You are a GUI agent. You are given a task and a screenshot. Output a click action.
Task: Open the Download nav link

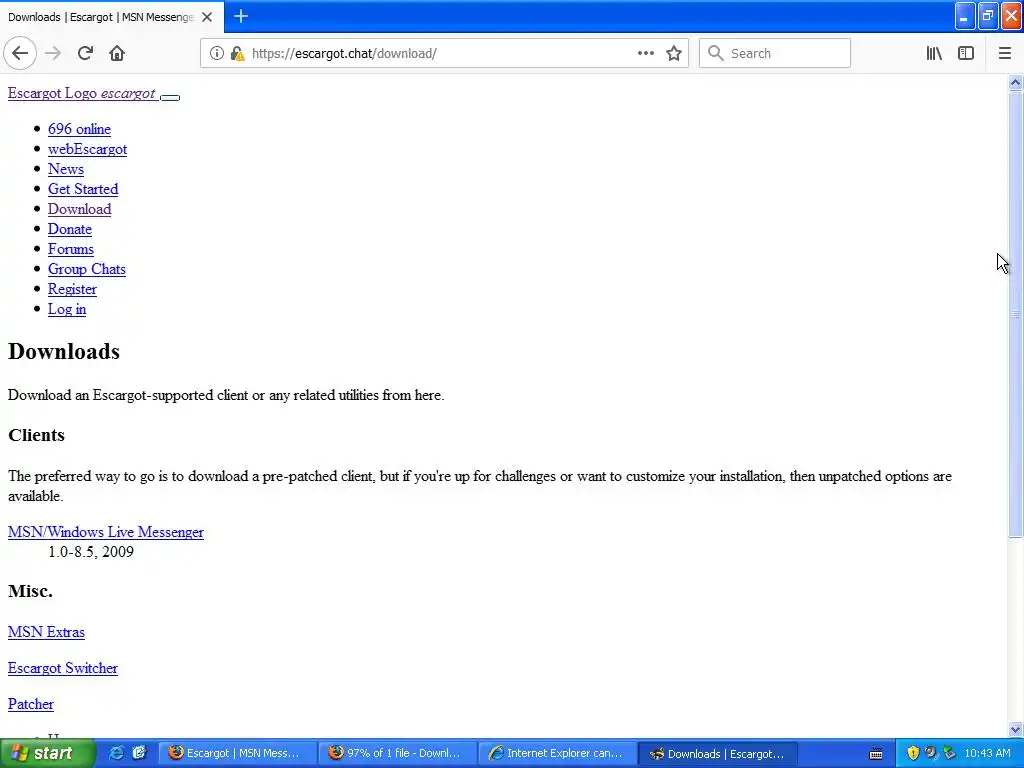coord(80,210)
